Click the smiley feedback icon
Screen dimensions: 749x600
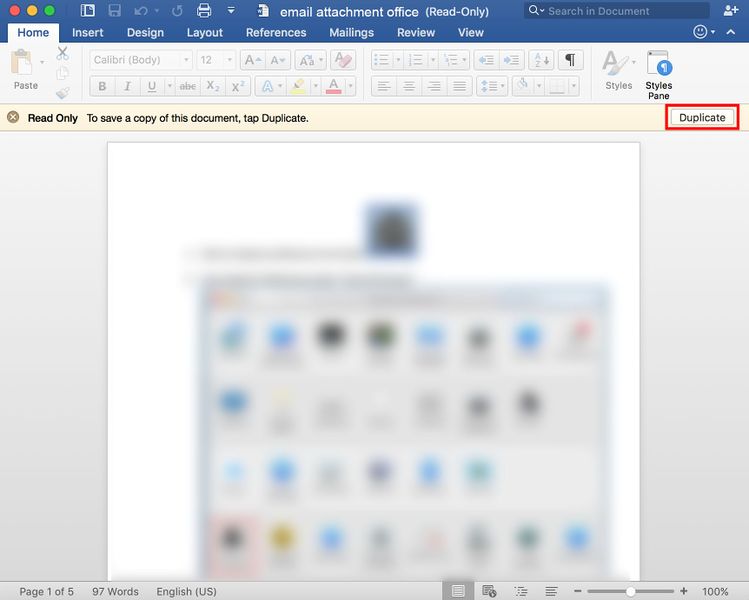(x=700, y=32)
